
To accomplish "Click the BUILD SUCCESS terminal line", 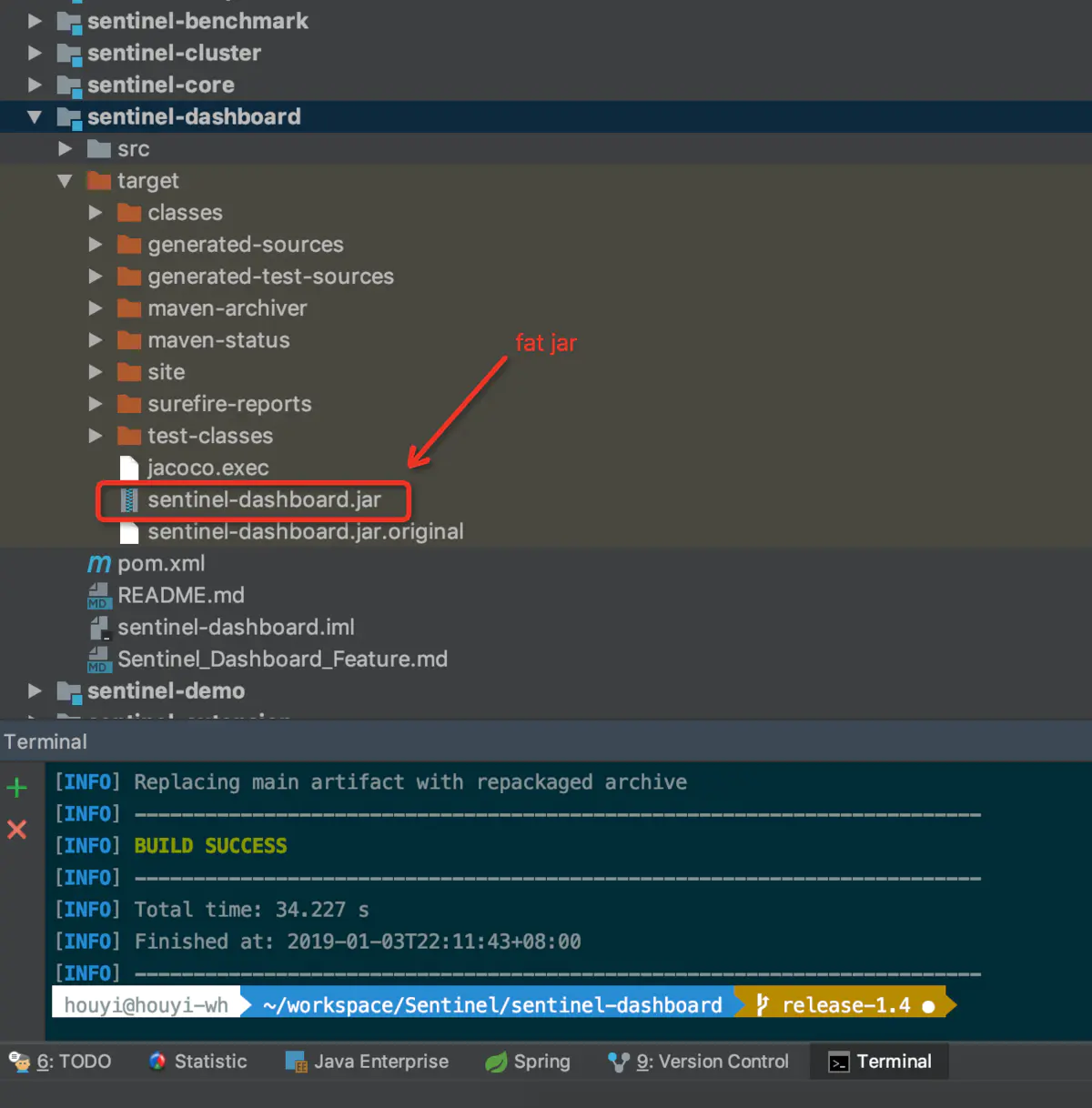I will 210,846.
